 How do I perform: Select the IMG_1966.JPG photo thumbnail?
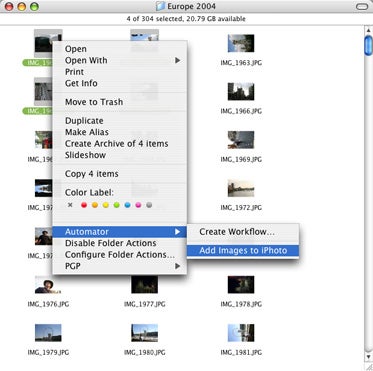point(241,91)
